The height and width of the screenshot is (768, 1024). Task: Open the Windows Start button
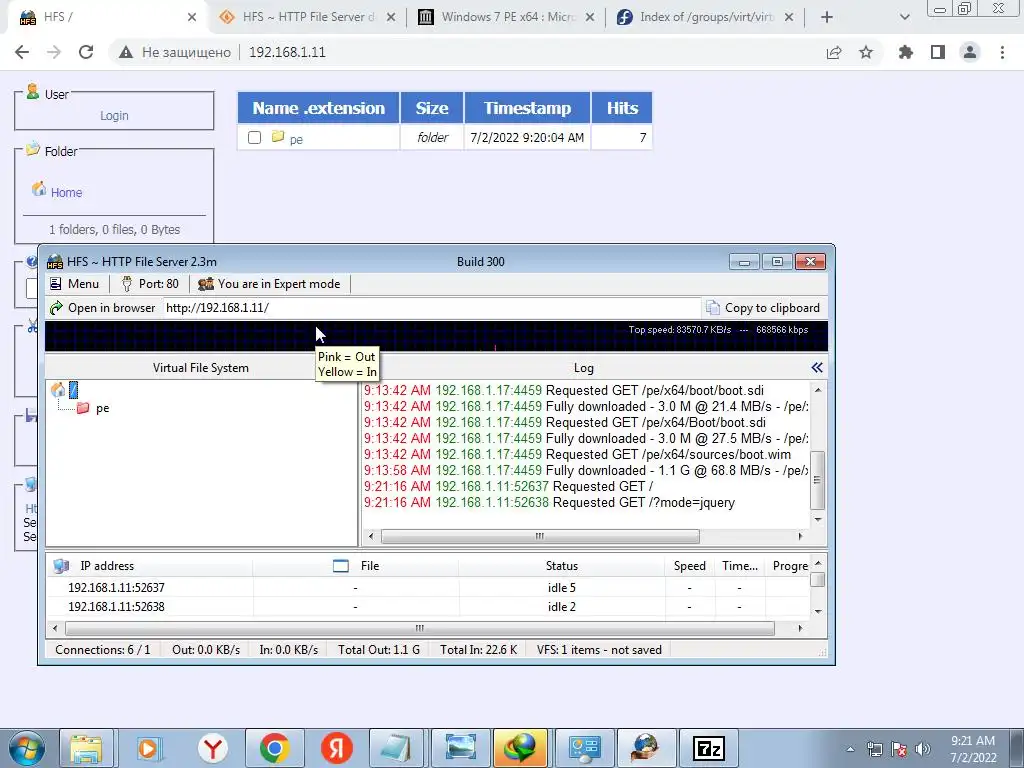(x=27, y=748)
